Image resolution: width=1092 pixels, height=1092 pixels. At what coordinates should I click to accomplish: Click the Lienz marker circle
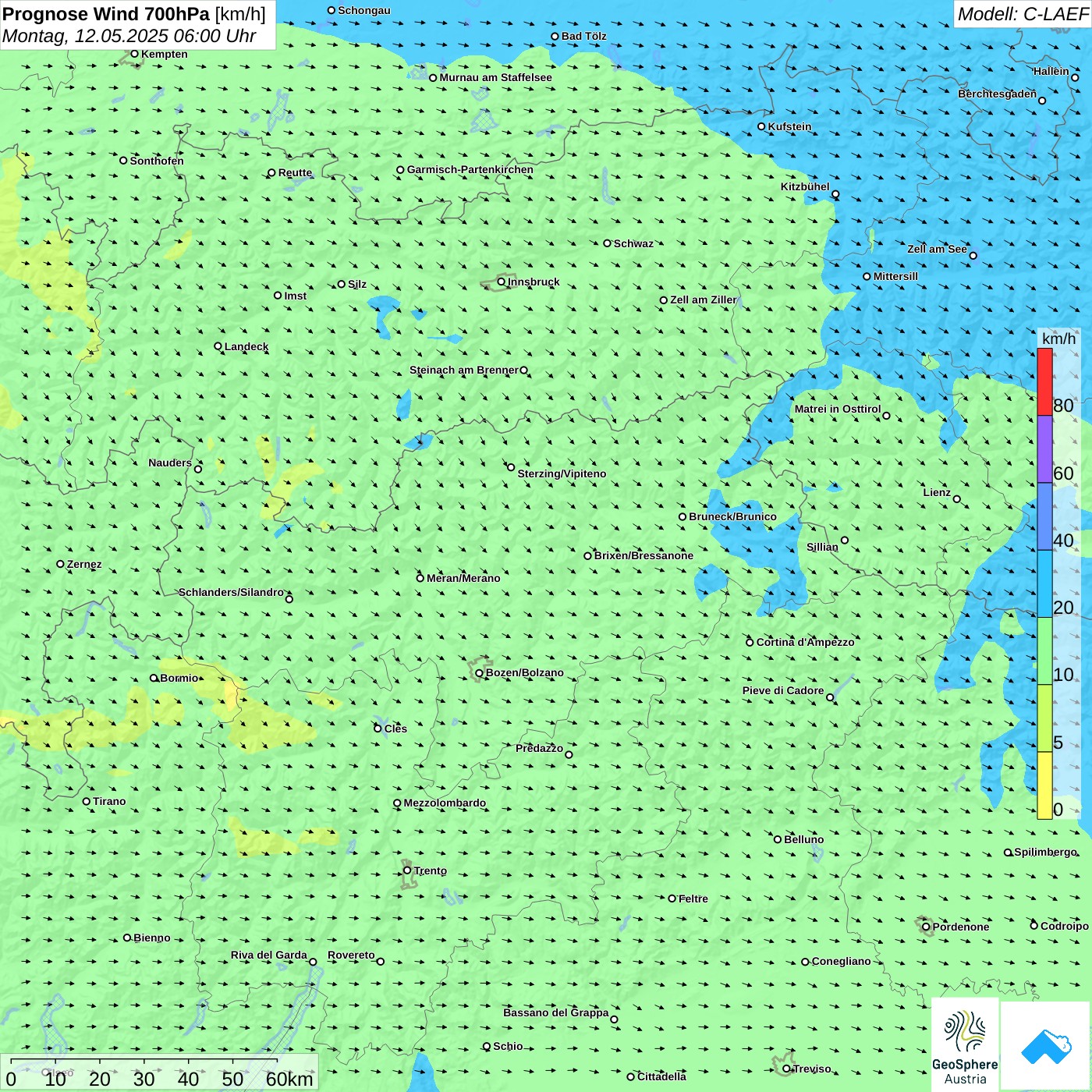[957, 499]
